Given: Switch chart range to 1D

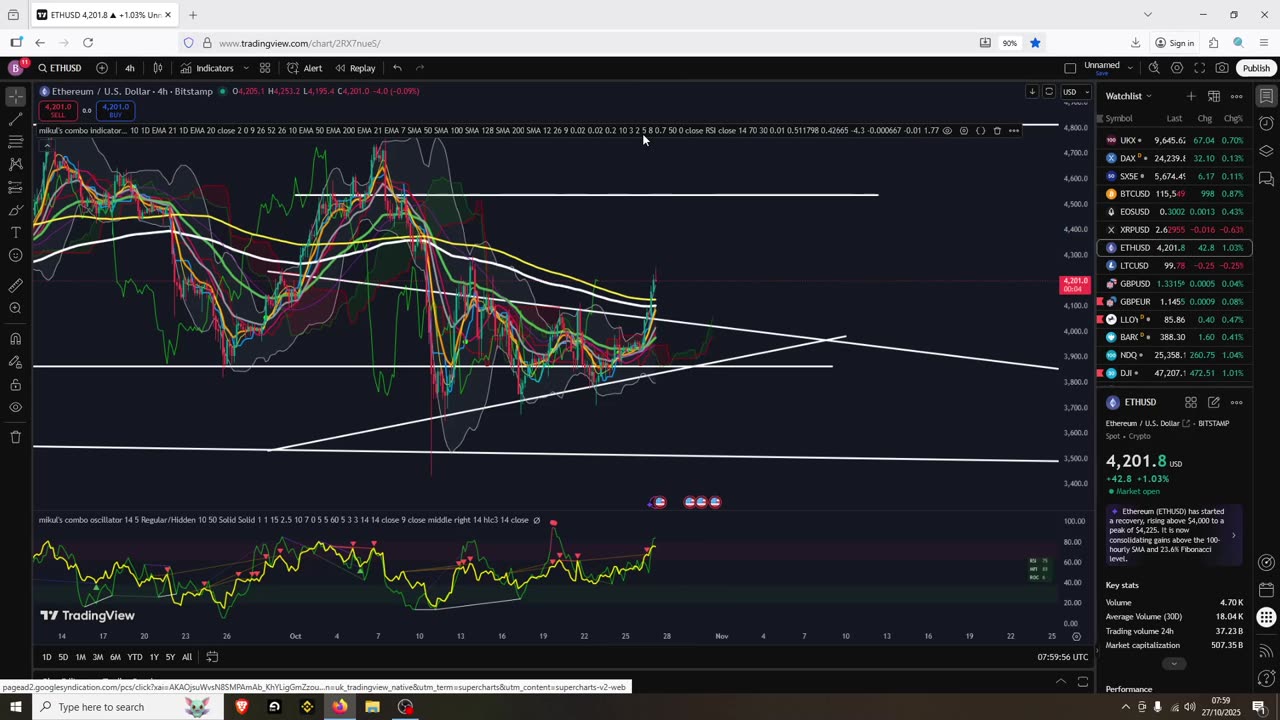Looking at the screenshot, I should coord(47,657).
